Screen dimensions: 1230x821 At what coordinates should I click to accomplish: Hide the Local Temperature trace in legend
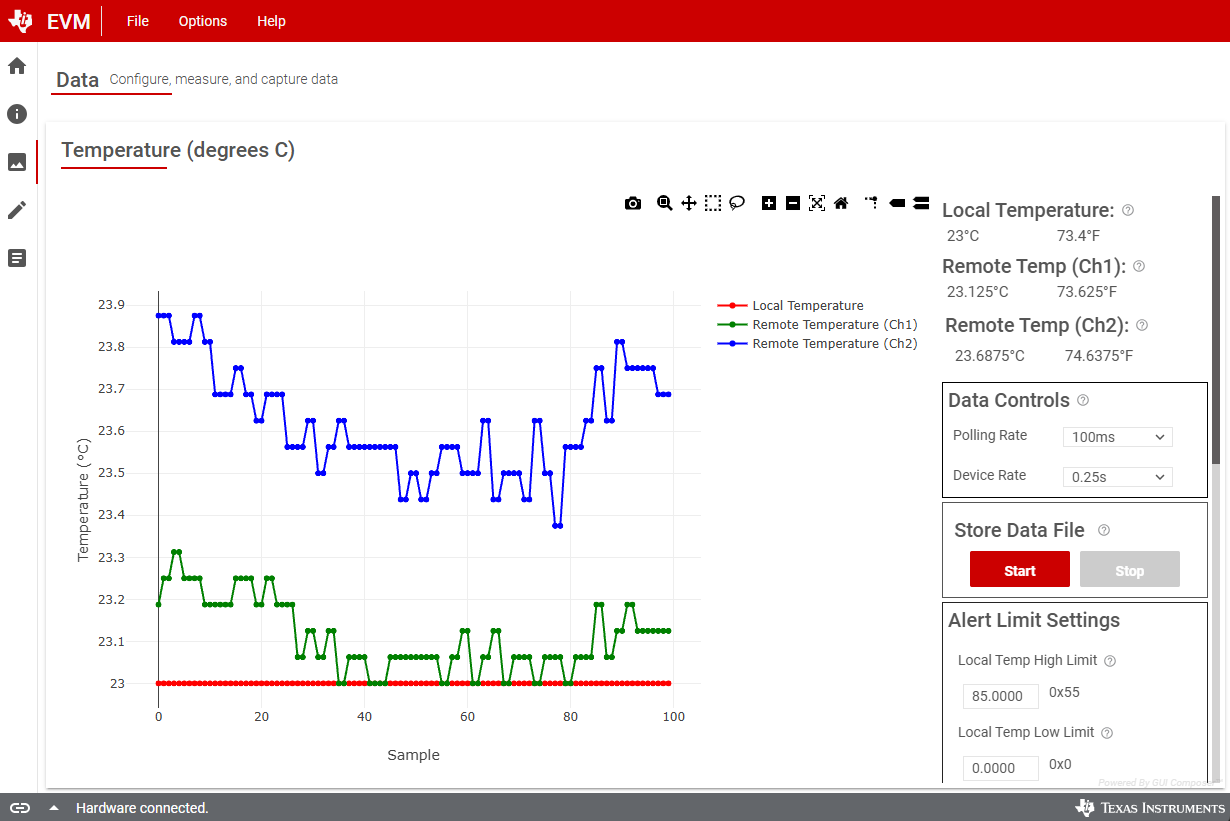pos(807,306)
